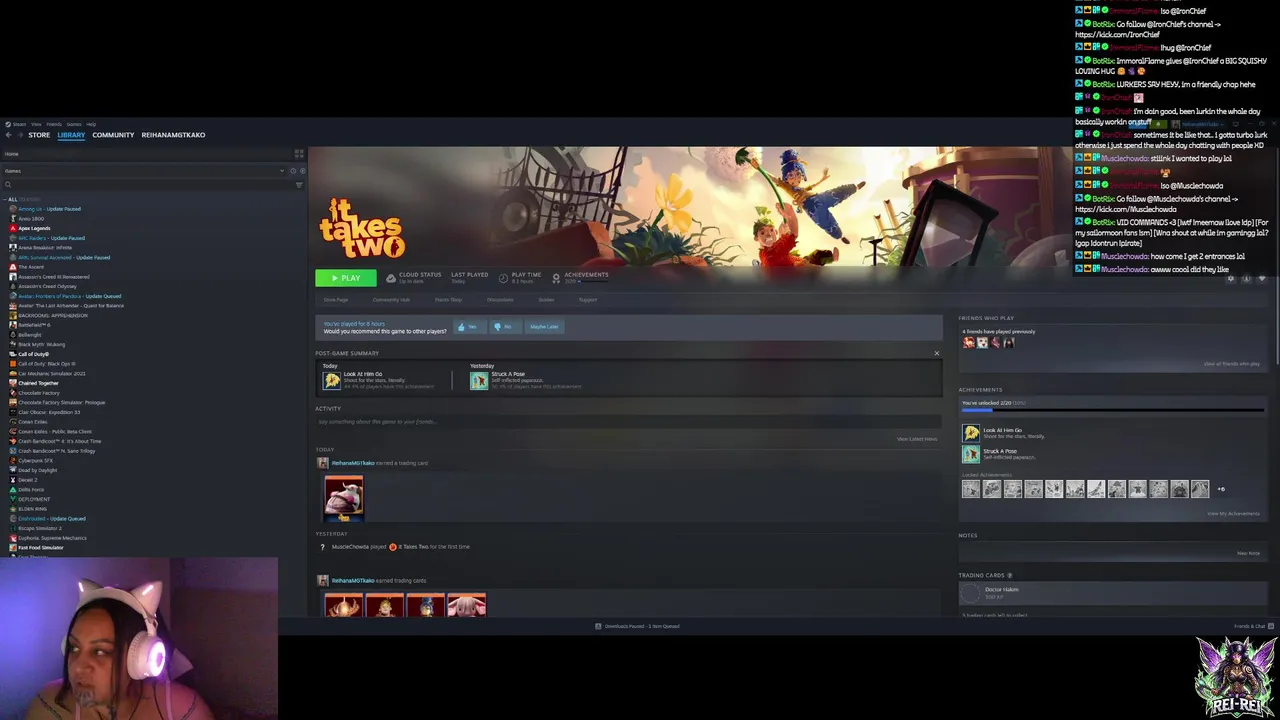Open the Store Page link
Viewport: 1280px width, 720px height.
(336, 300)
